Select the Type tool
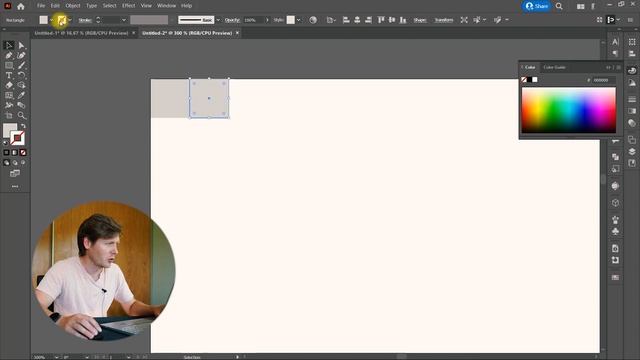The width and height of the screenshot is (640, 360). point(9,75)
